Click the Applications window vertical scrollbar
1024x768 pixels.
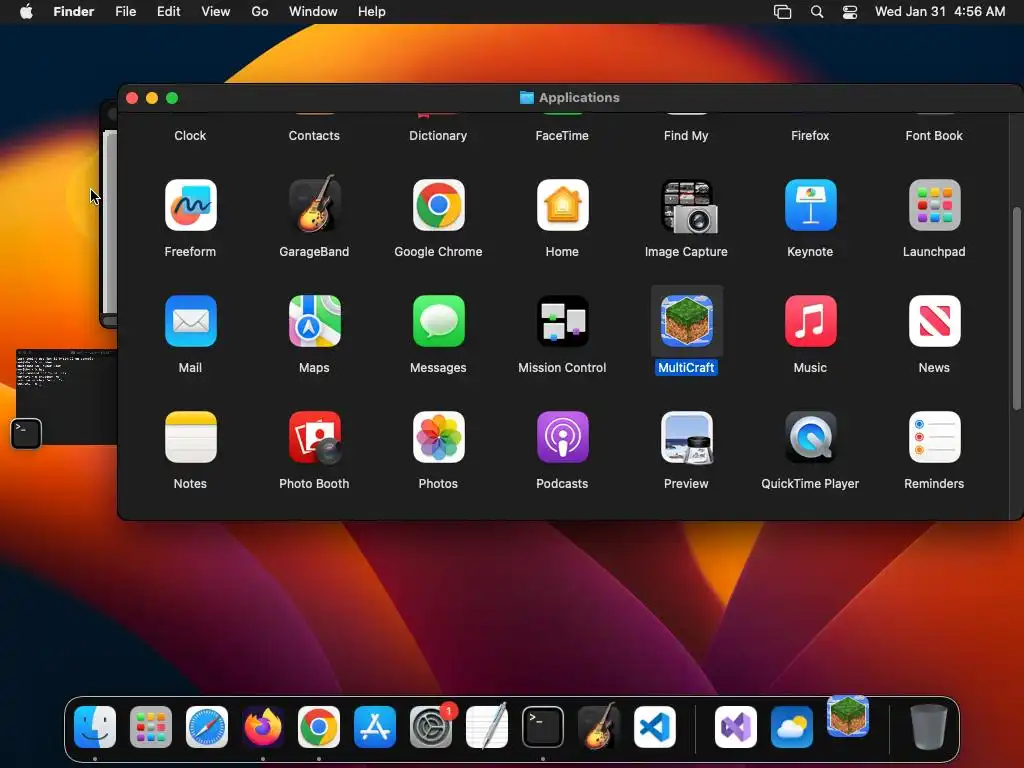(1016, 308)
